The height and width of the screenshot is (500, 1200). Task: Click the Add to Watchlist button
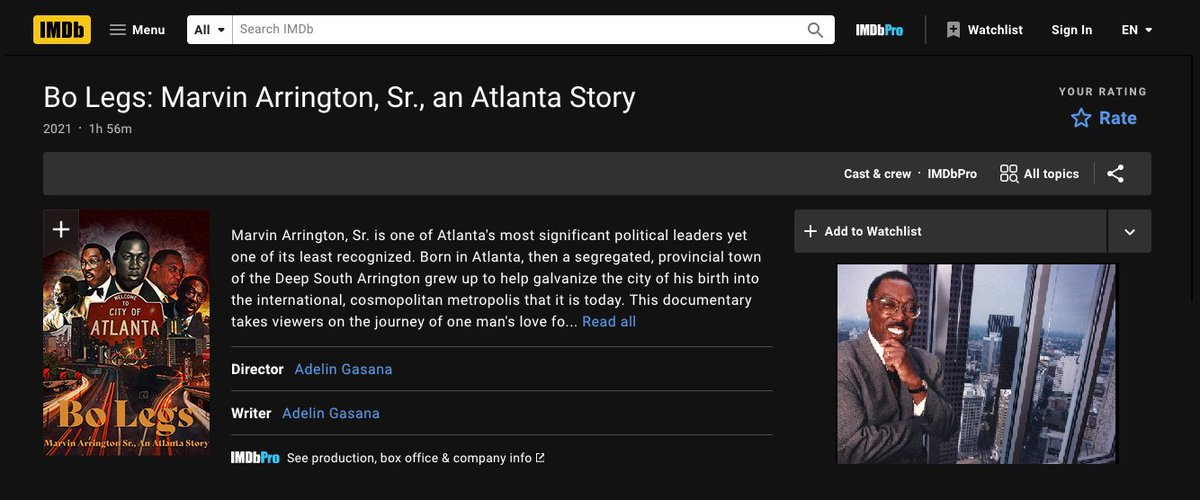950,231
